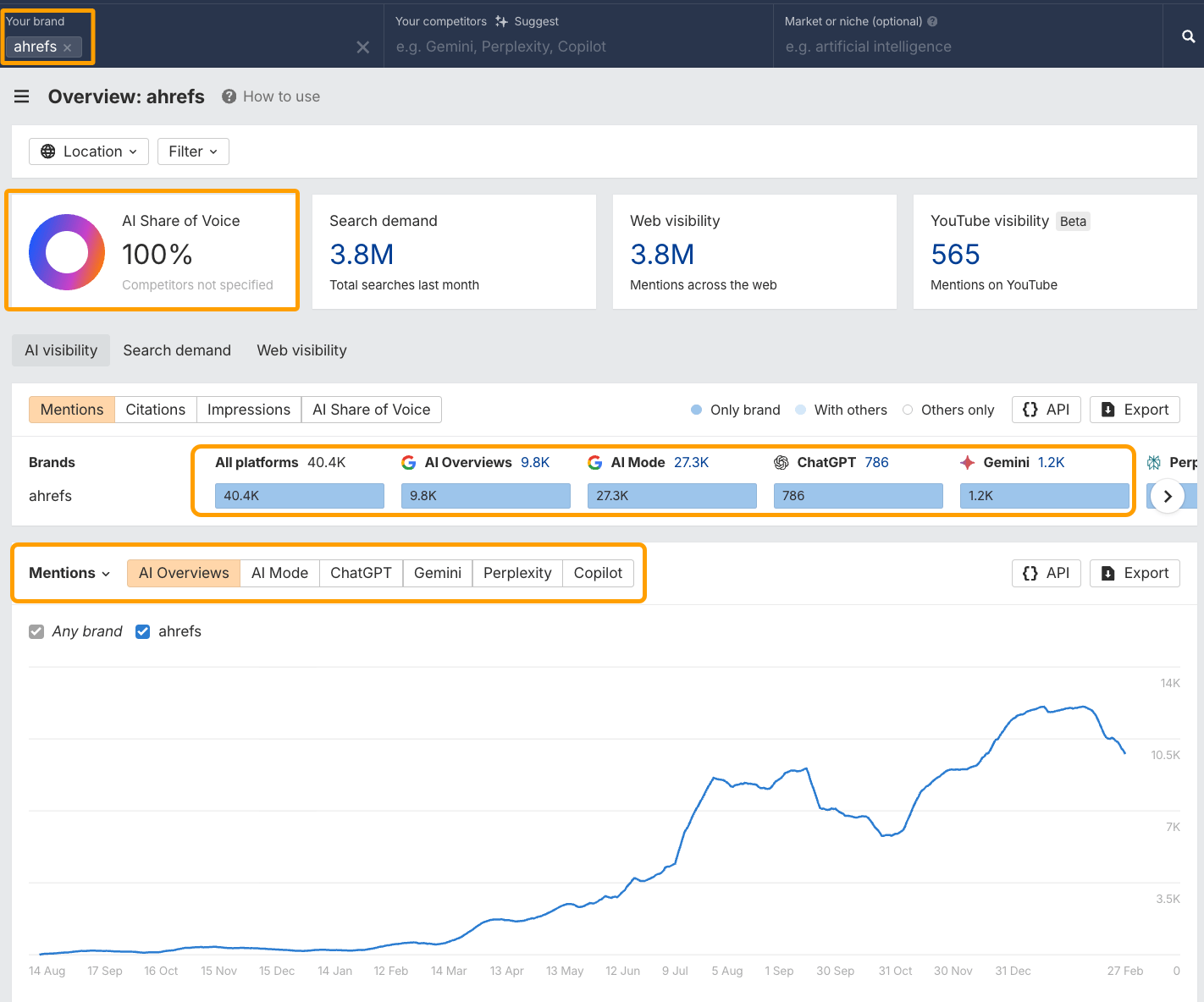Select the Others only radio button
Screen dimensions: 1204x1002
point(908,410)
